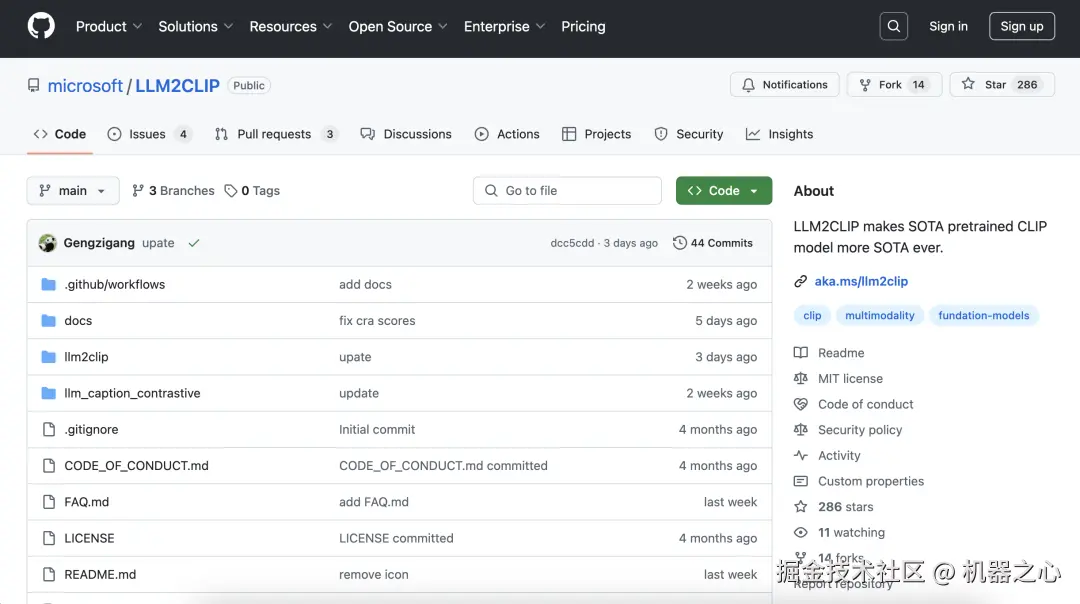
Task: Open the llm_caption_contrastive folder name
Action: coord(132,393)
